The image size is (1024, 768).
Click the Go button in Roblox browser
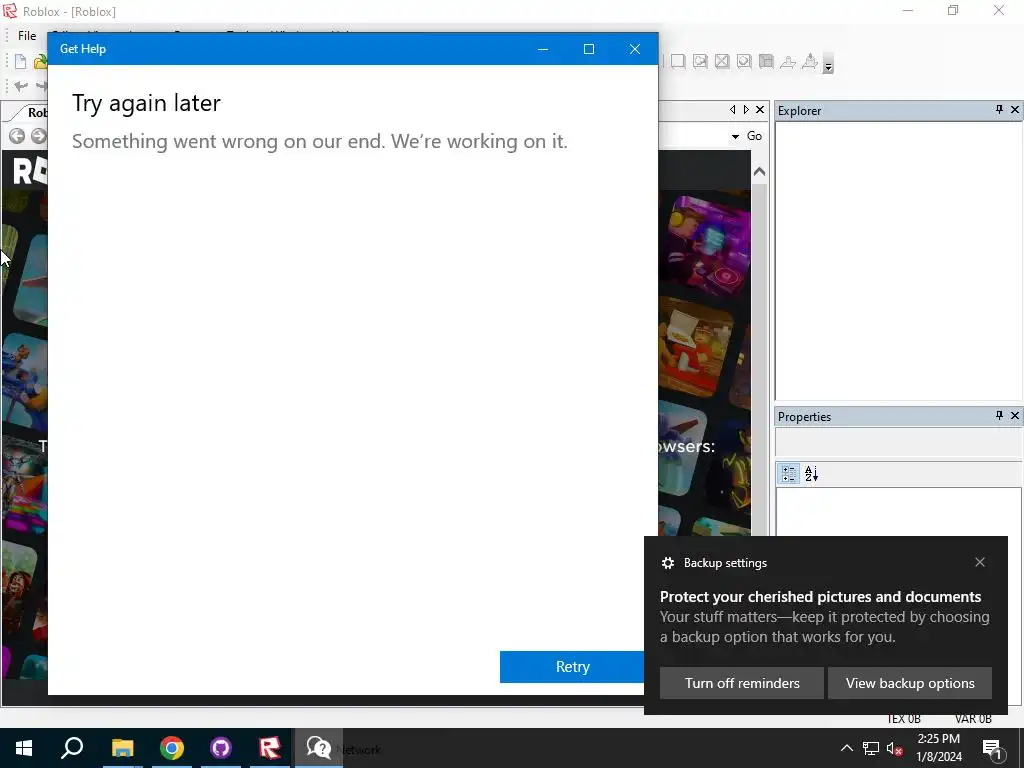(x=754, y=136)
